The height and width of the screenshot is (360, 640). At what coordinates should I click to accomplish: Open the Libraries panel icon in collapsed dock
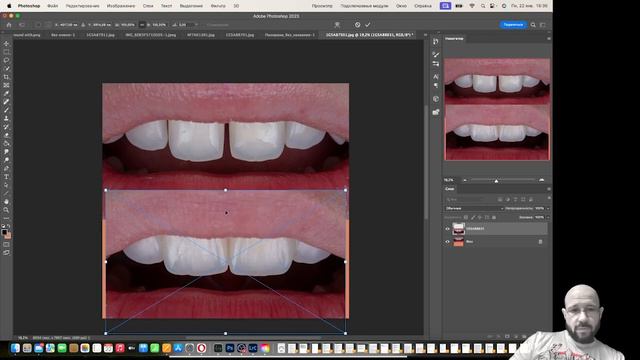436,112
